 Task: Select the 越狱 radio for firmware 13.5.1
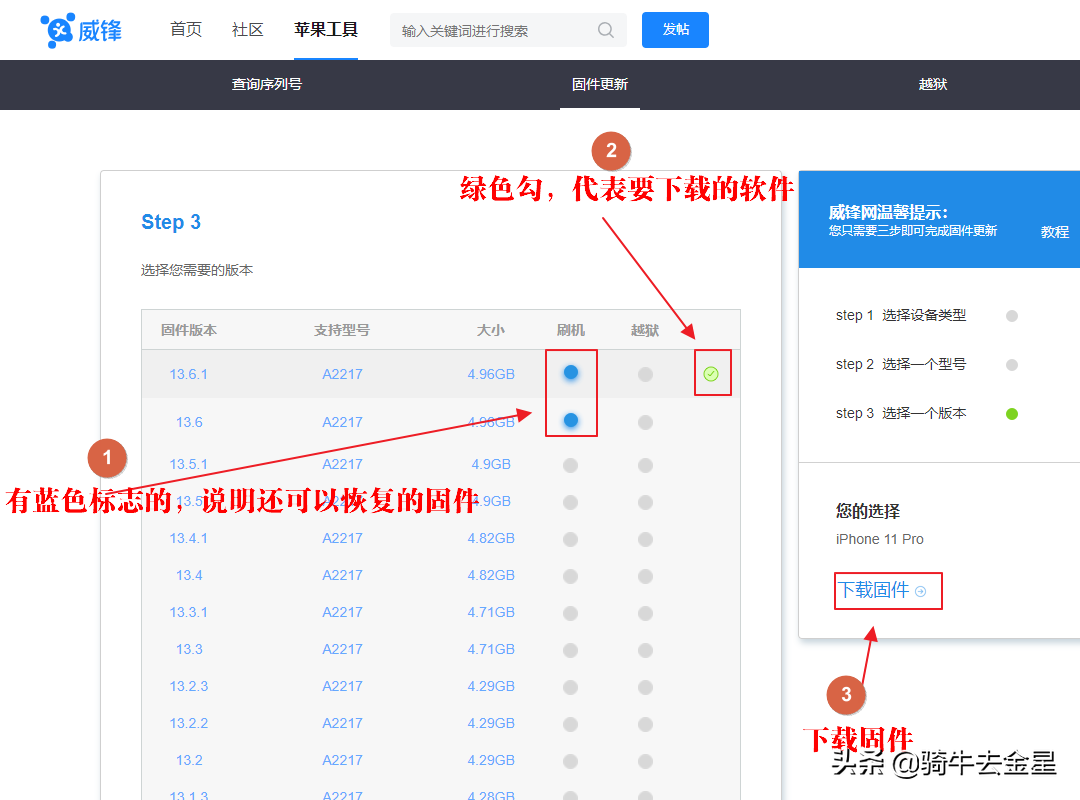point(645,464)
